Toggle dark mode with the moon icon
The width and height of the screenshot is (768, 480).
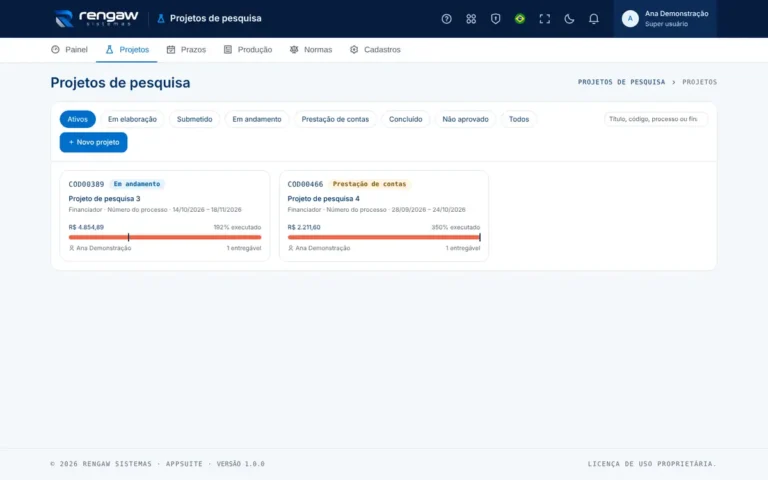coord(569,19)
